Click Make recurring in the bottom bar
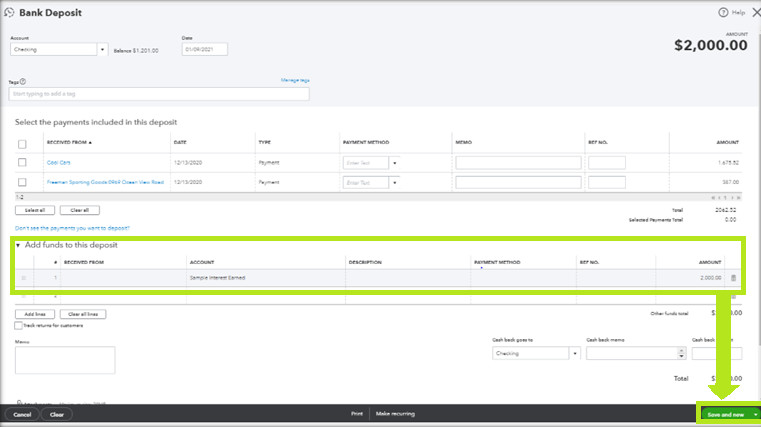Image resolution: width=761 pixels, height=427 pixels. coord(395,414)
